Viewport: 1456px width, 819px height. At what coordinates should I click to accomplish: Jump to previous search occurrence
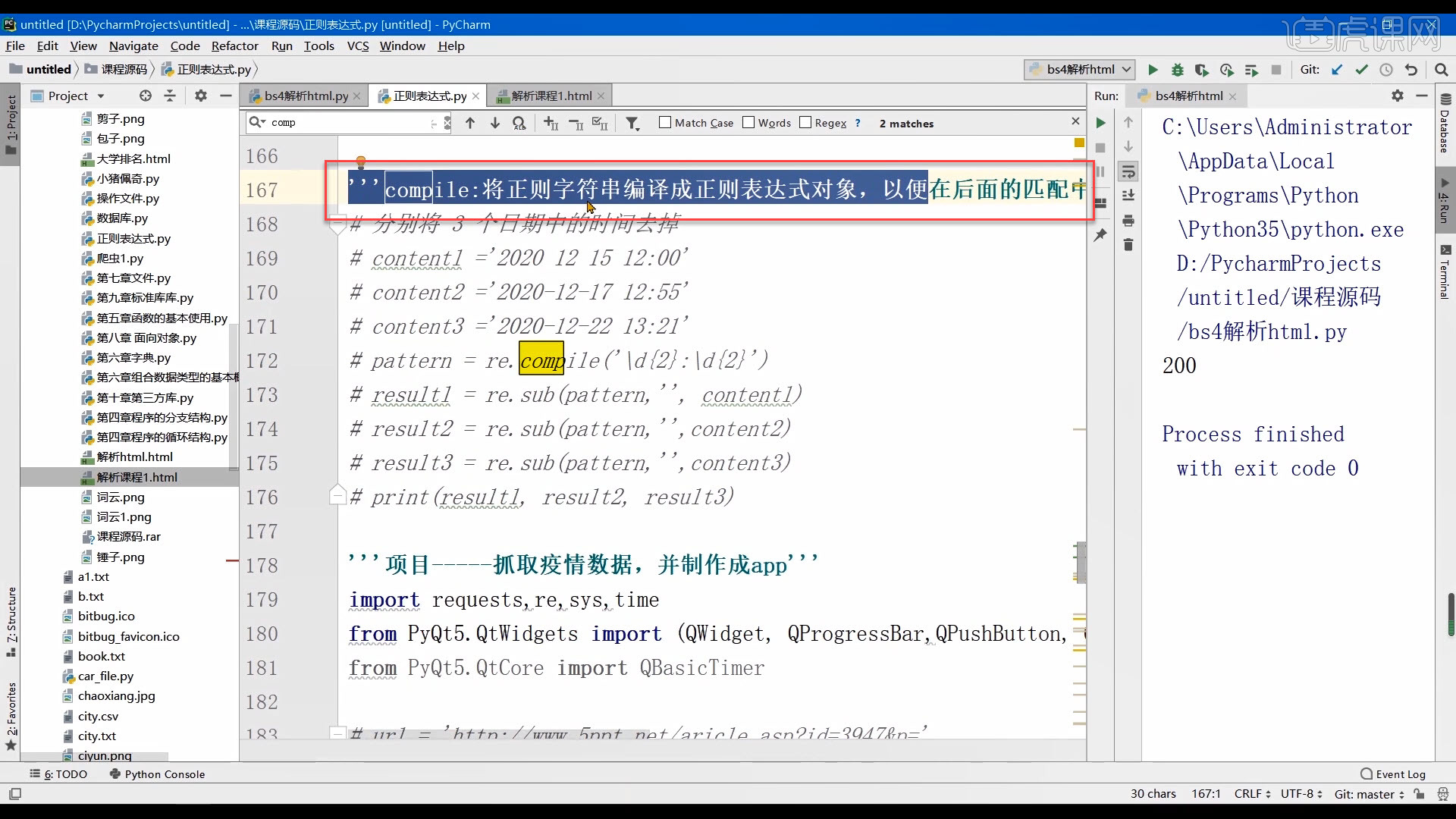tap(470, 123)
